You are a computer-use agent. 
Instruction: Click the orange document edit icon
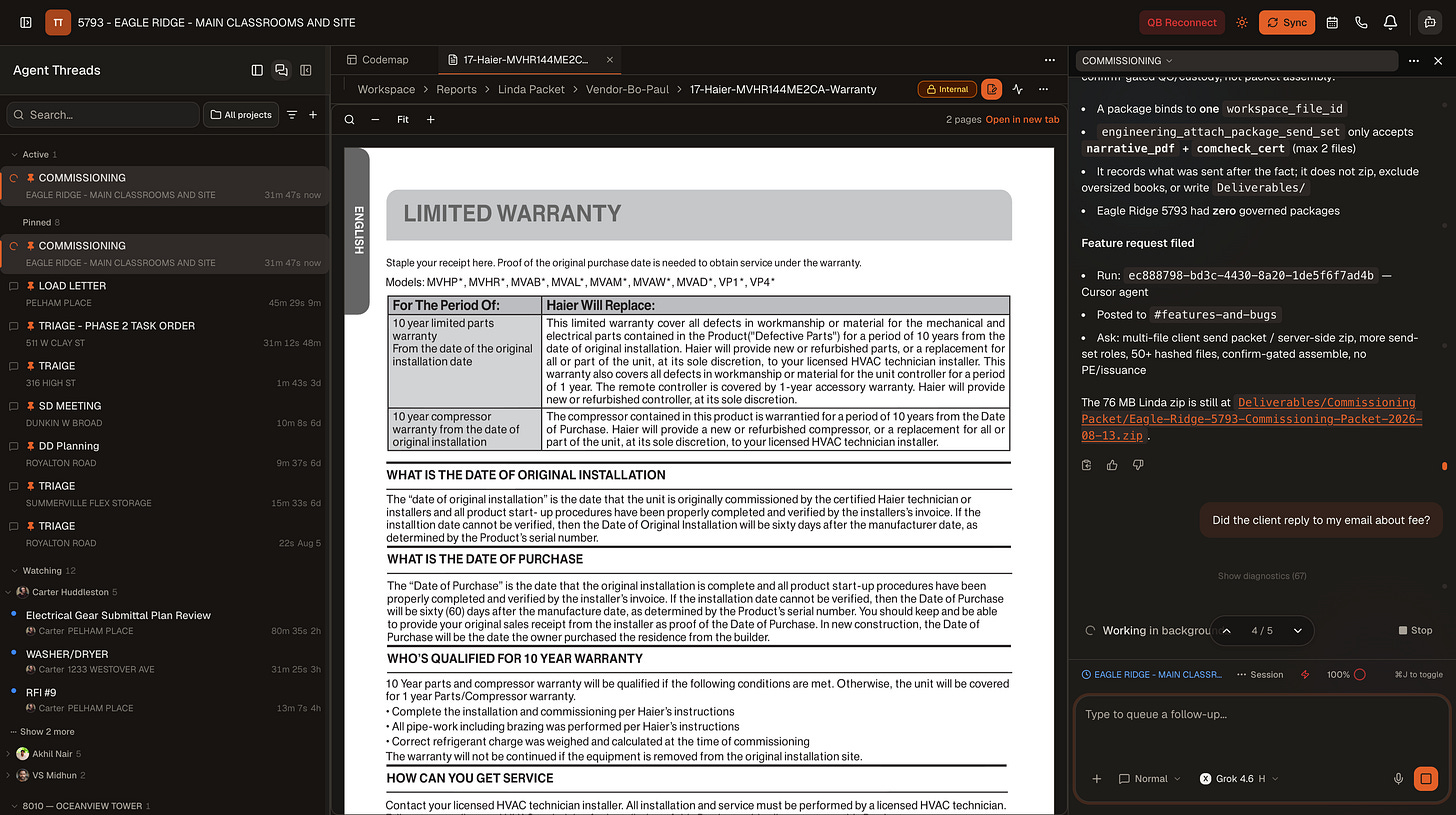(991, 89)
